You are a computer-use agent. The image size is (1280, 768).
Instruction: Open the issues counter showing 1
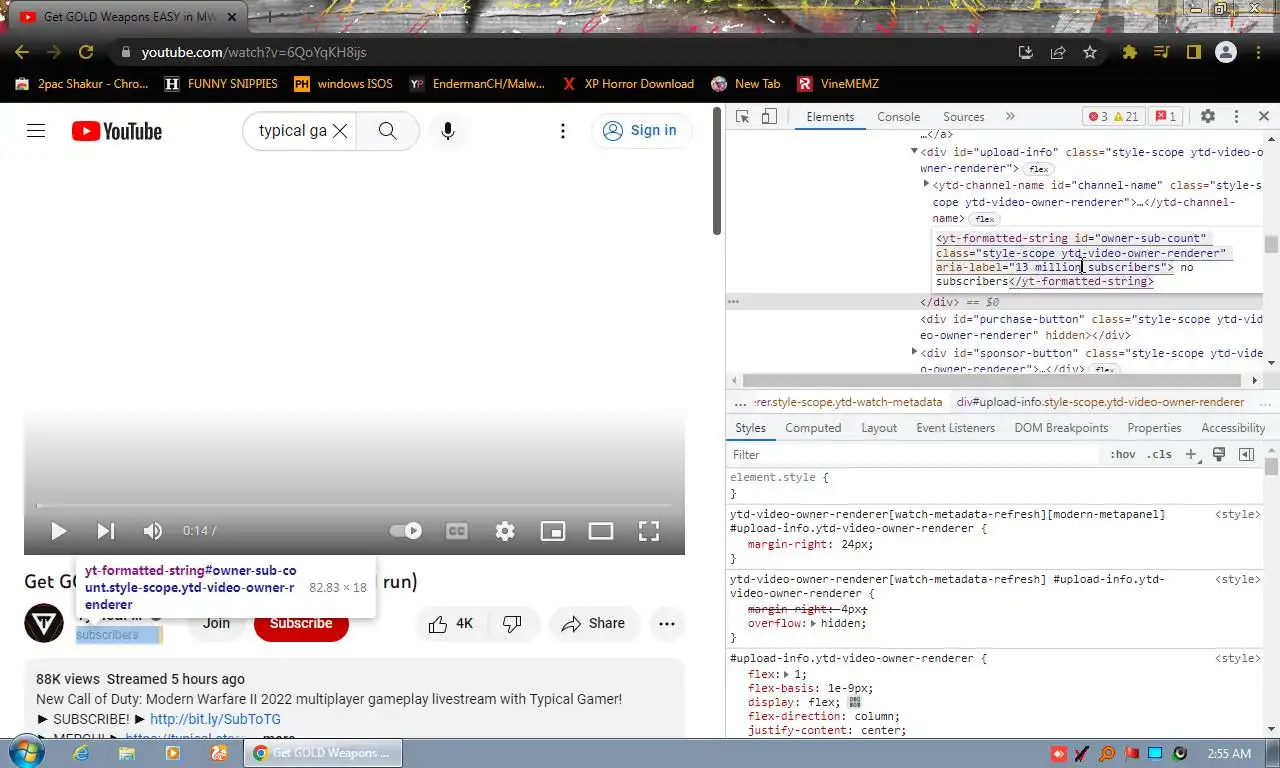tap(1166, 117)
